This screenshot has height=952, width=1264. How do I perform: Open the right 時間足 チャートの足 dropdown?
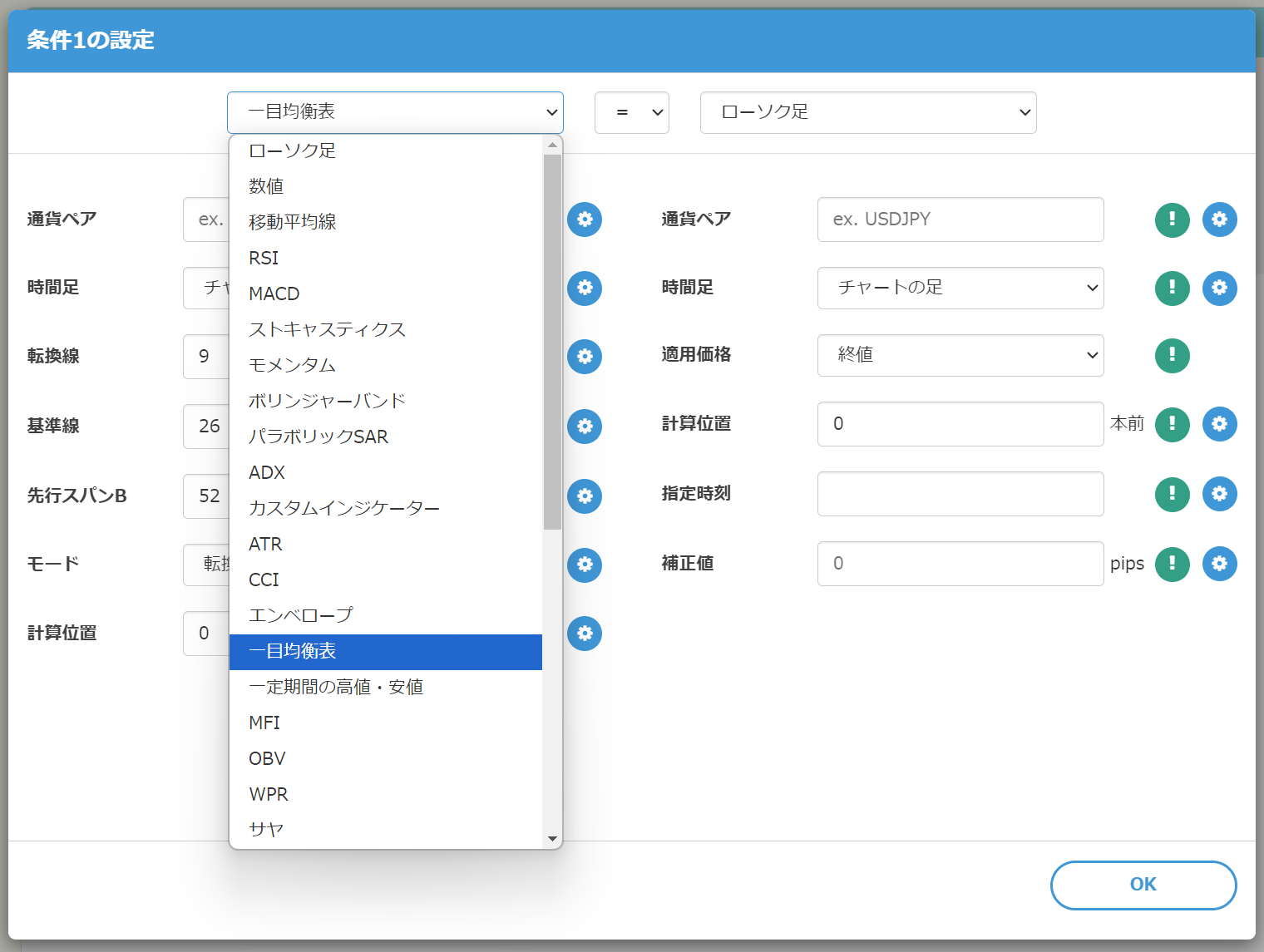960,288
